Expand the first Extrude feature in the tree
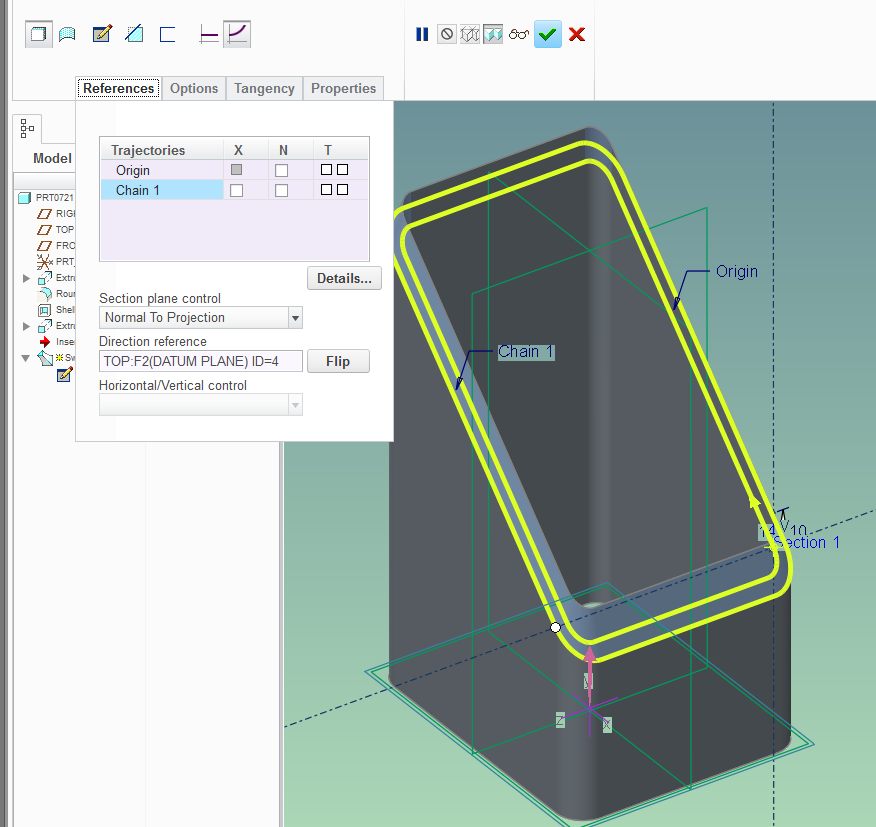Screen dimensions: 876x827 pyautogui.click(x=26, y=278)
